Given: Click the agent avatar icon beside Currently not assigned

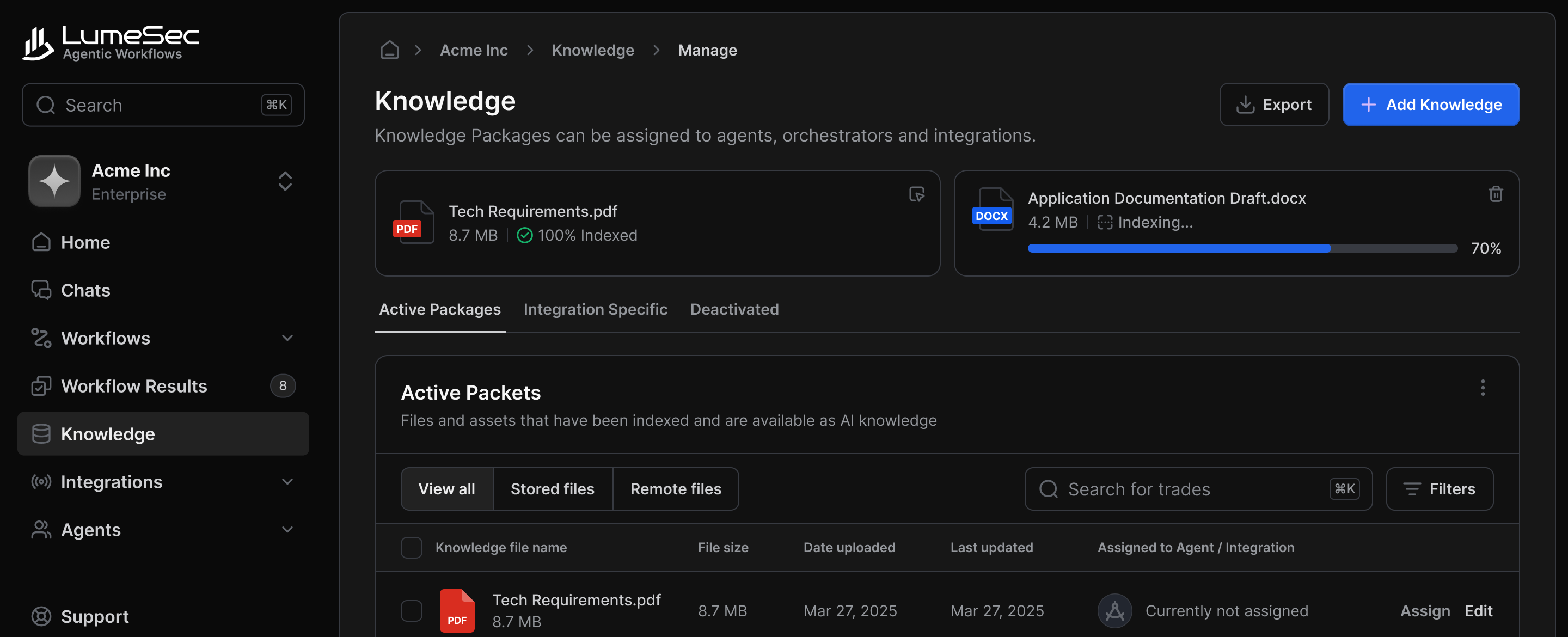Looking at the screenshot, I should click(1114, 610).
